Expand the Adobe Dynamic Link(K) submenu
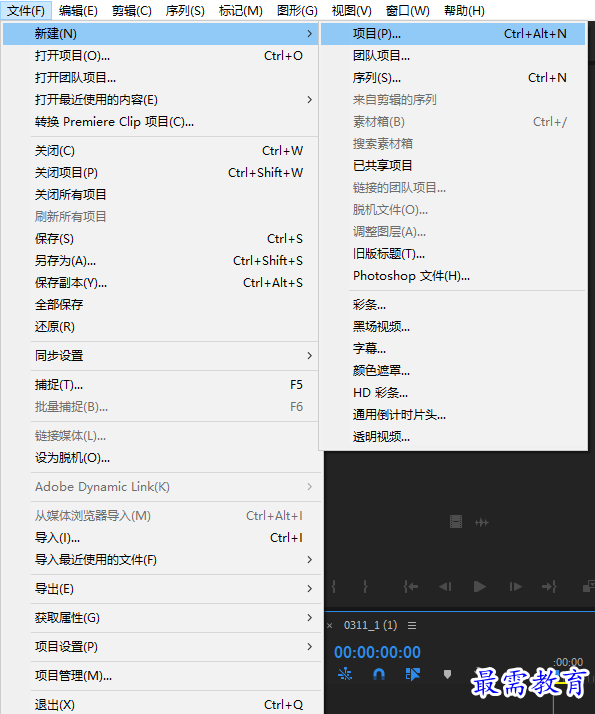 [310, 486]
